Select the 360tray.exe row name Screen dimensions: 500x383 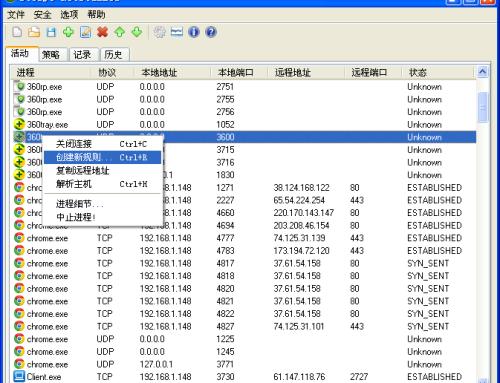coord(47,125)
